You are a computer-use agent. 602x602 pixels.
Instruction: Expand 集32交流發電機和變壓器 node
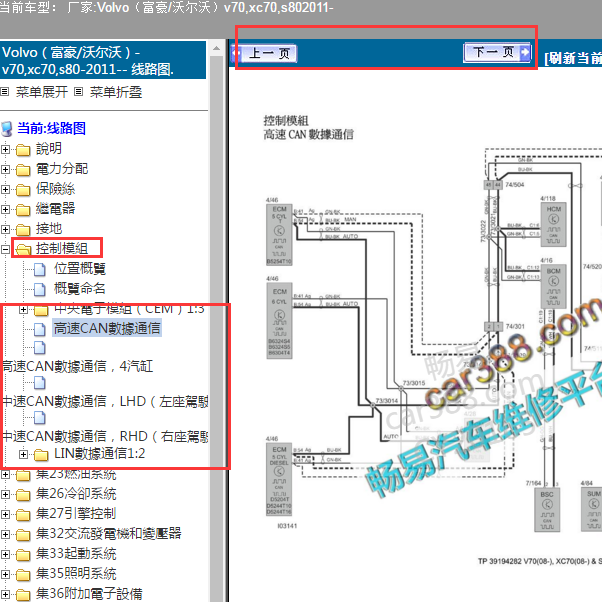click(x=5, y=534)
